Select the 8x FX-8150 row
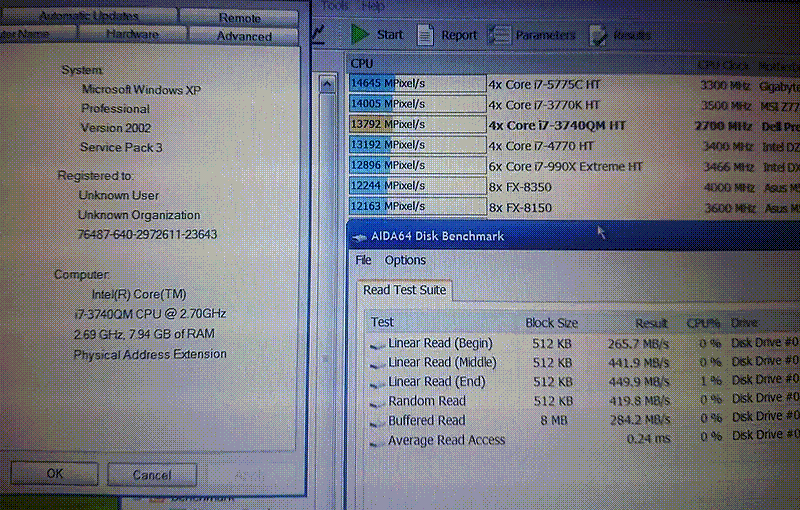800x510 pixels. click(574, 207)
